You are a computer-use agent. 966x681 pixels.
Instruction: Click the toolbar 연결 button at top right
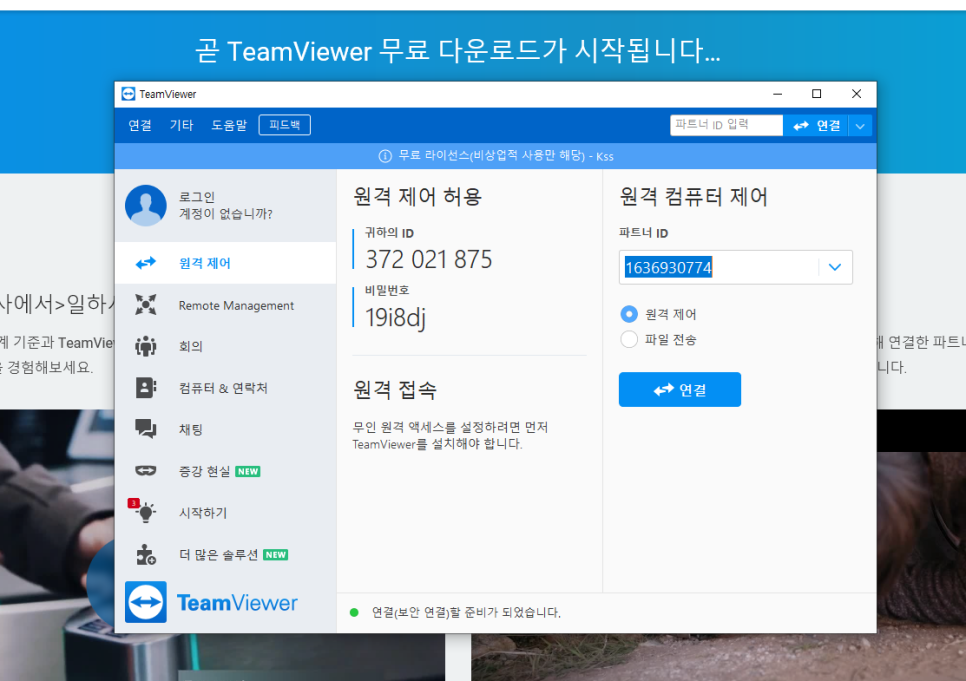coord(816,126)
